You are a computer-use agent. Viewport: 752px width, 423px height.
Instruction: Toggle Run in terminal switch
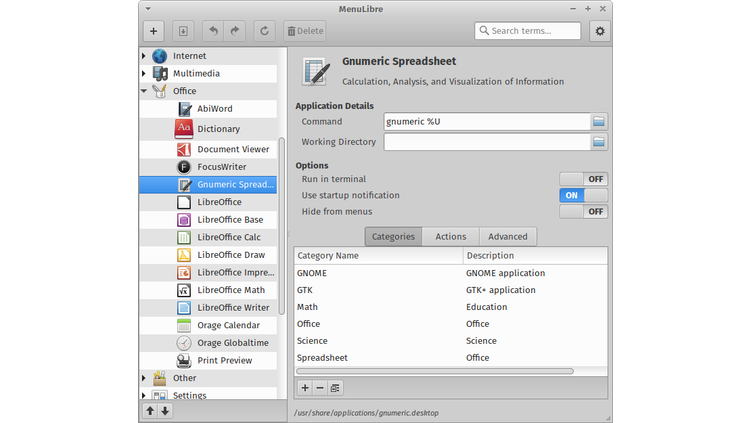[583, 179]
